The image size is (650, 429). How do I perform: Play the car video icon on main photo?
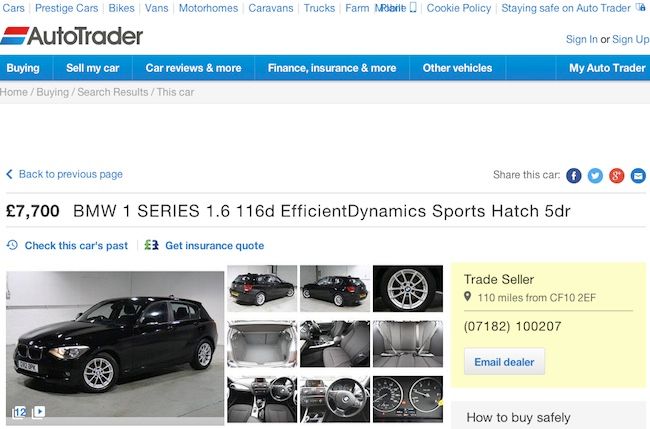tap(39, 412)
